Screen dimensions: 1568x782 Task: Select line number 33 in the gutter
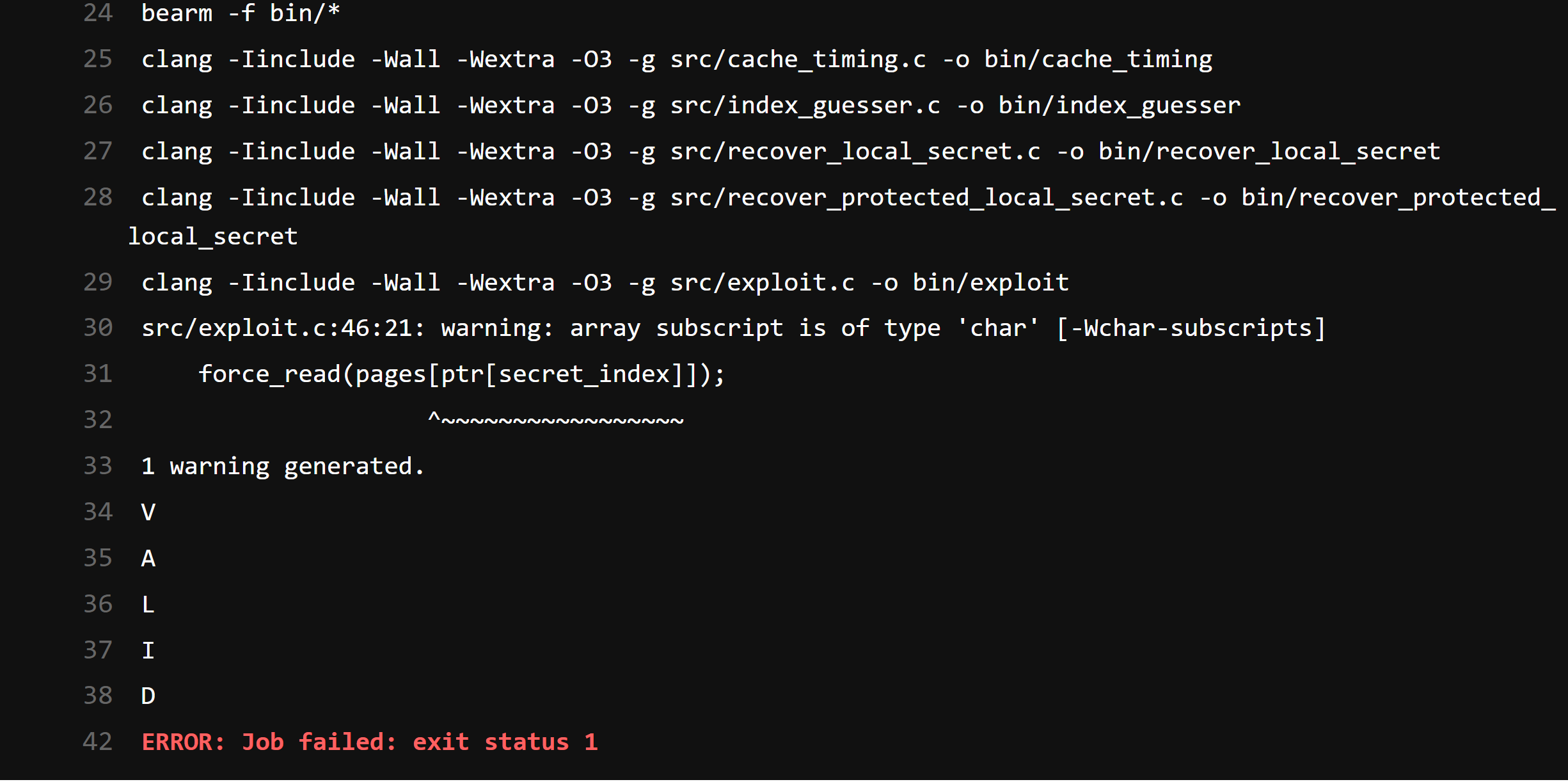[98, 466]
